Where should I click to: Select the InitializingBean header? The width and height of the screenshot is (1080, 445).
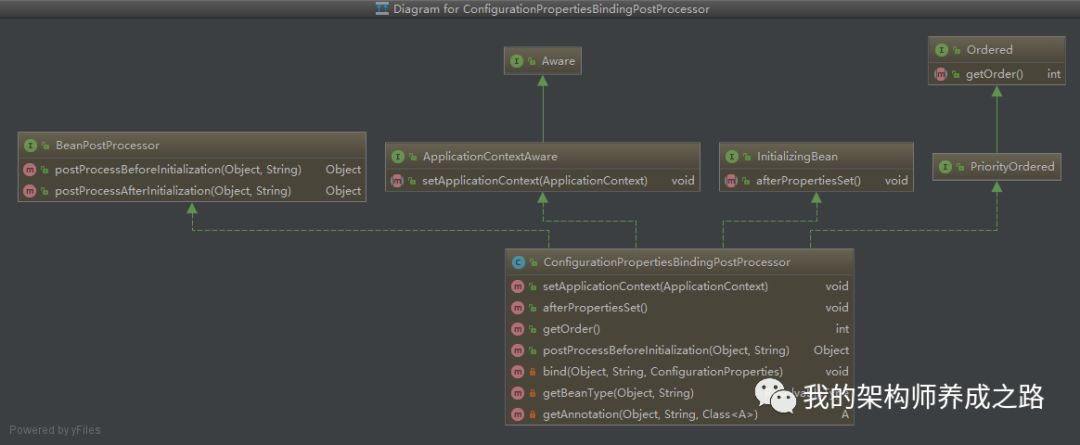816,156
